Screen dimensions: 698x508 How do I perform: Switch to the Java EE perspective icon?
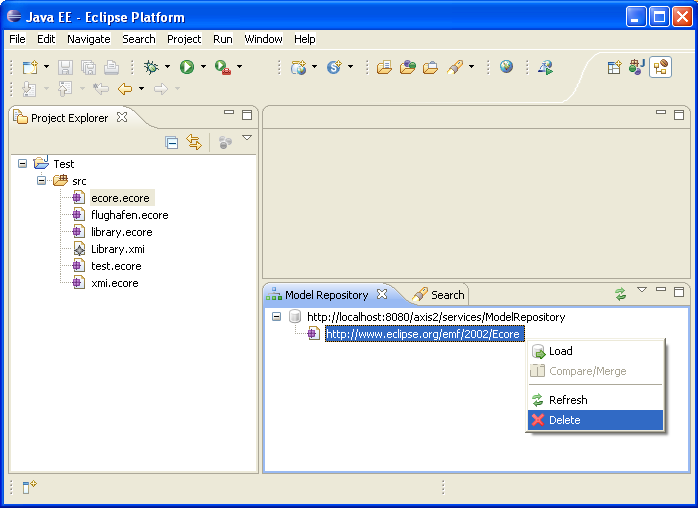tap(637, 67)
